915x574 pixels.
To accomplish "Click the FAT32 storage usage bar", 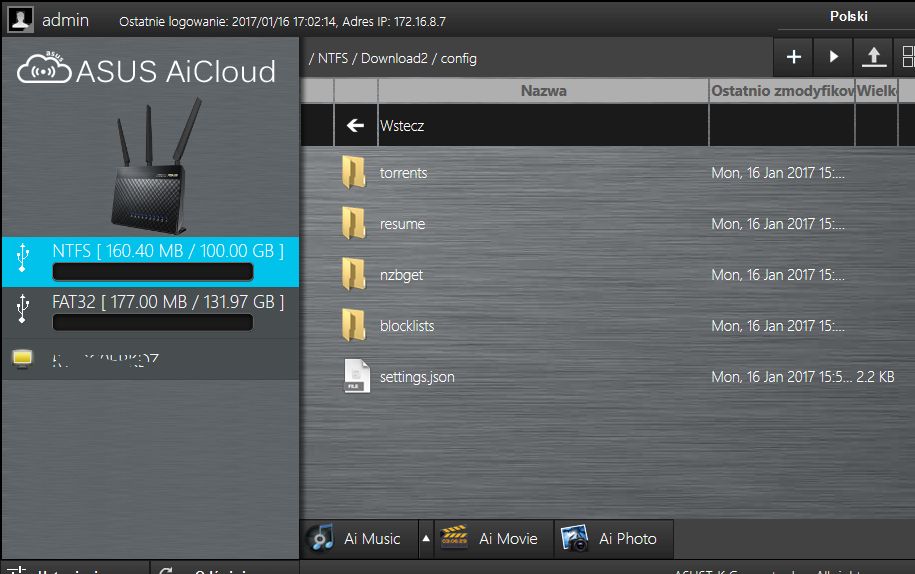I will coord(153,323).
